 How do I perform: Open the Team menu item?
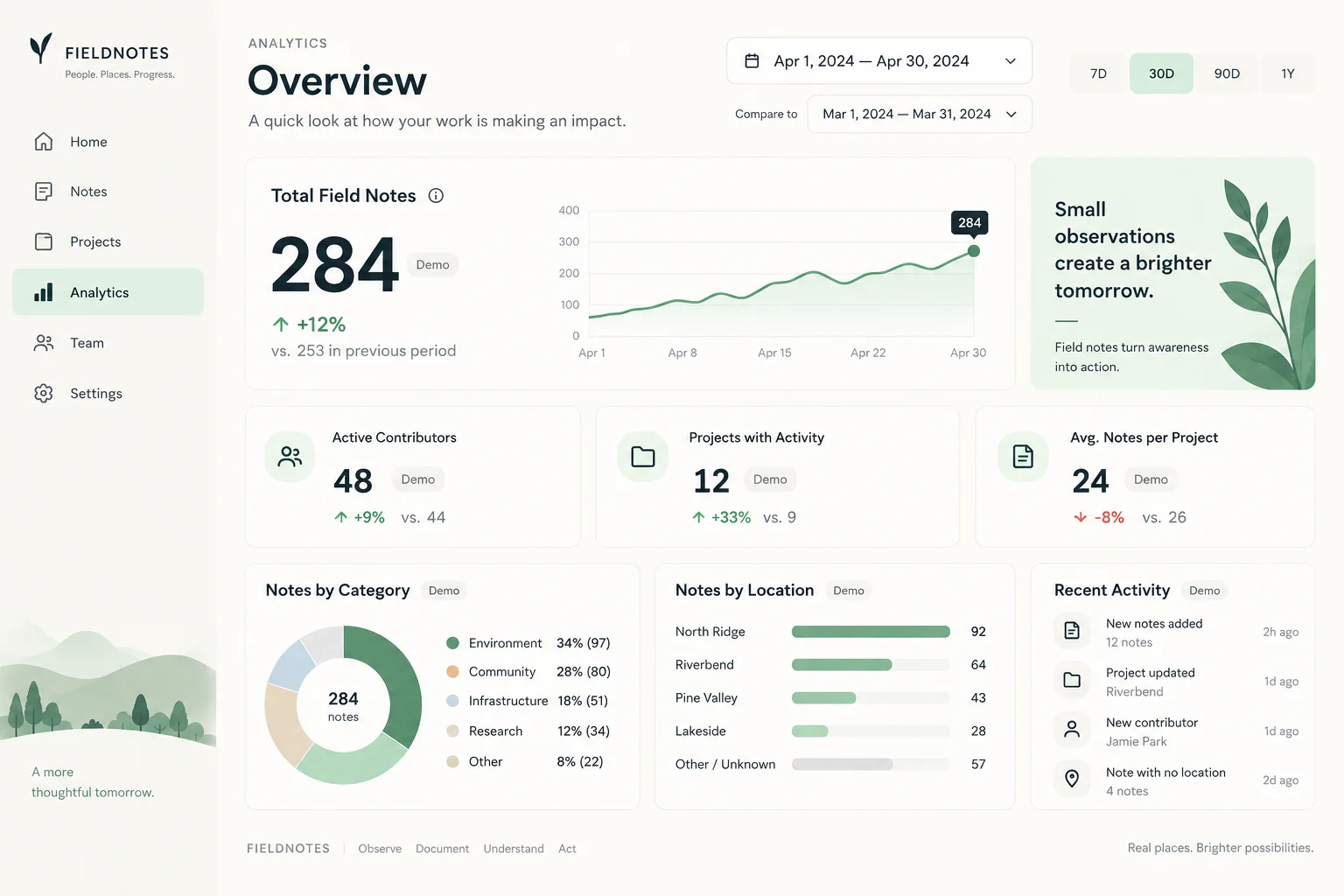[108, 343]
